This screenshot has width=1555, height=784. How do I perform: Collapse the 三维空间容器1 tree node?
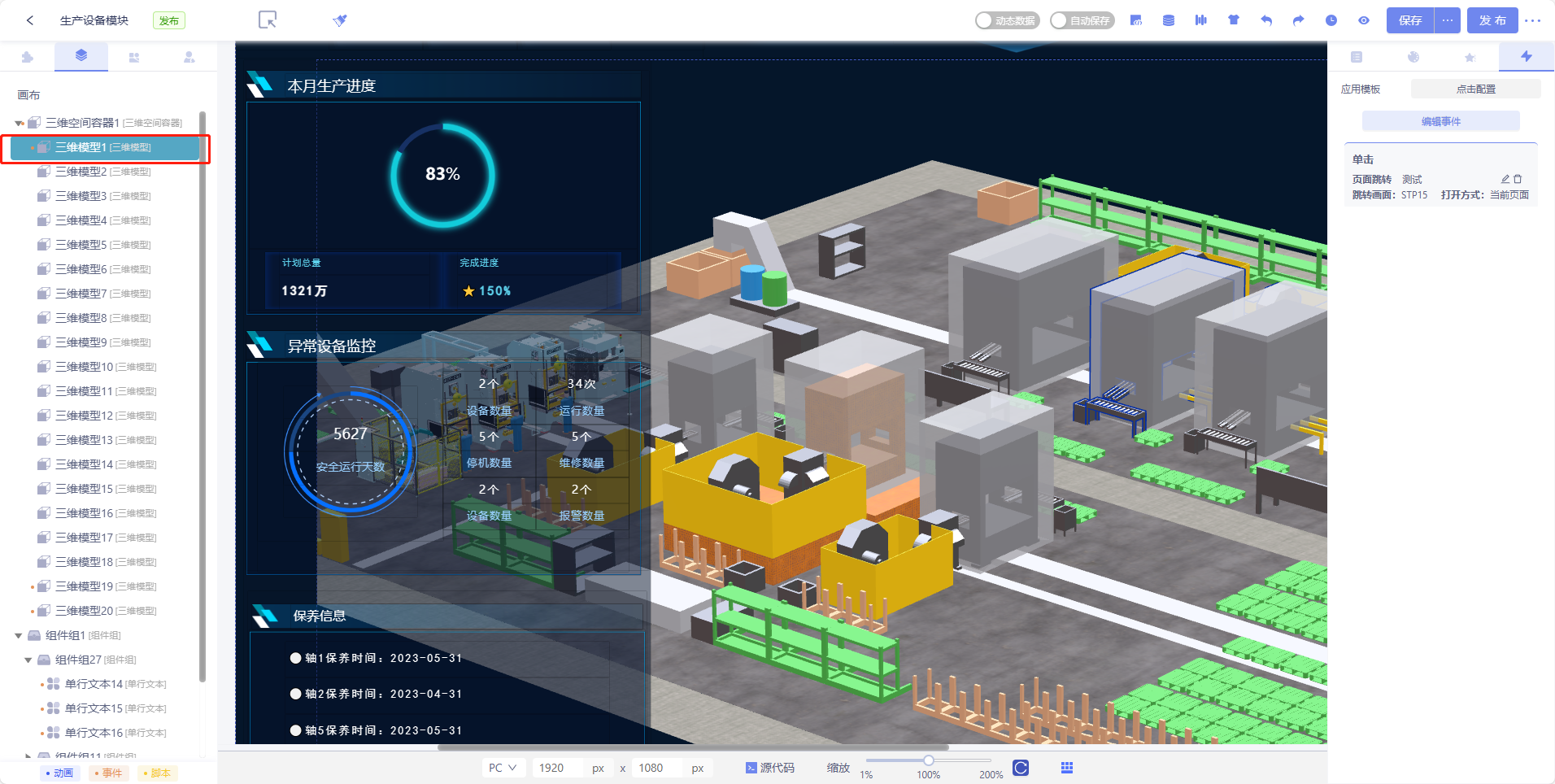pos(19,124)
